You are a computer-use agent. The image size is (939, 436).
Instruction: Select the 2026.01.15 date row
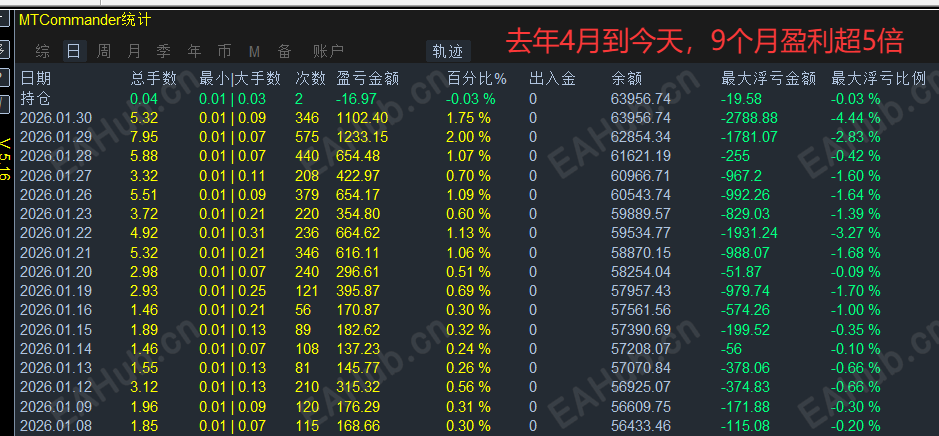56,330
